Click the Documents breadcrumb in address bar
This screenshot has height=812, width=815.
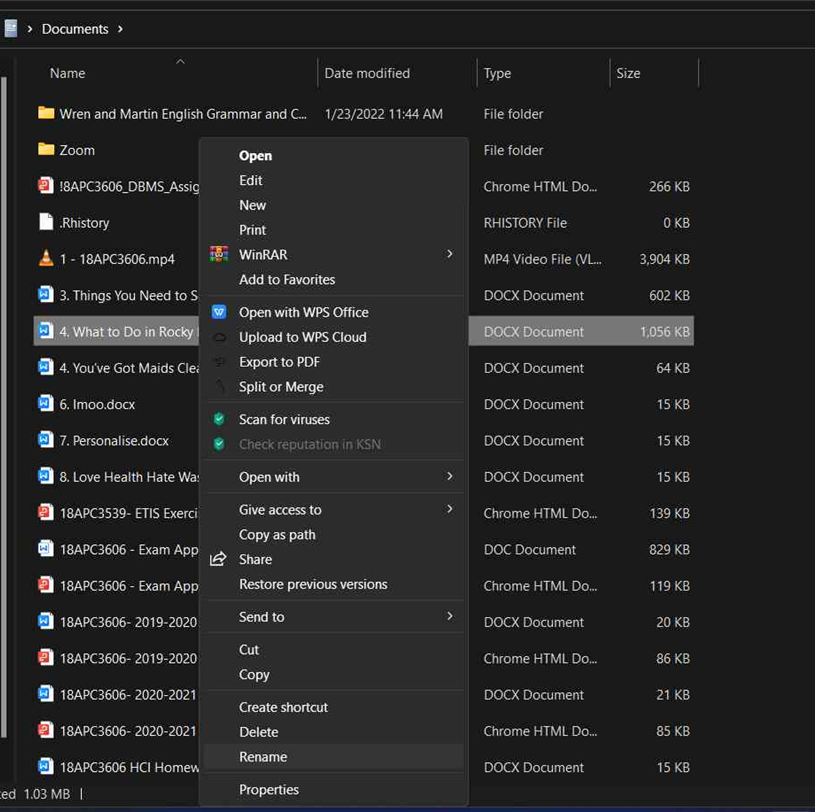75,29
